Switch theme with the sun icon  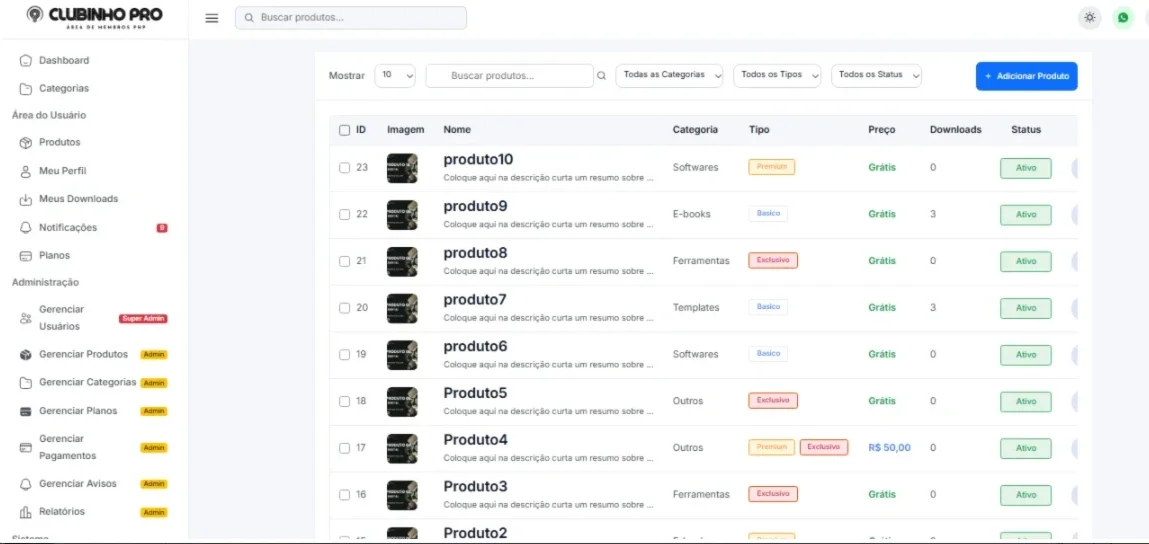pos(1090,18)
